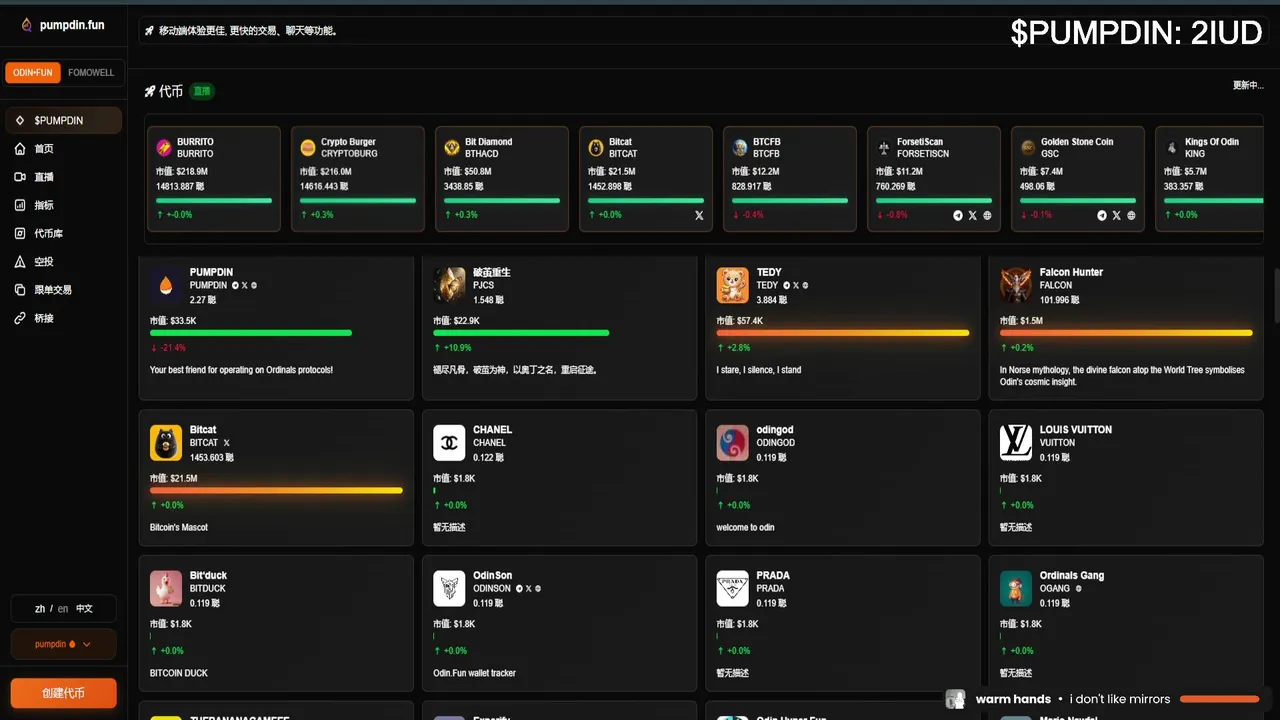Image resolution: width=1280 pixels, height=720 pixels.
Task: Open Telegram link on ForsetiScan card
Action: 958,215
